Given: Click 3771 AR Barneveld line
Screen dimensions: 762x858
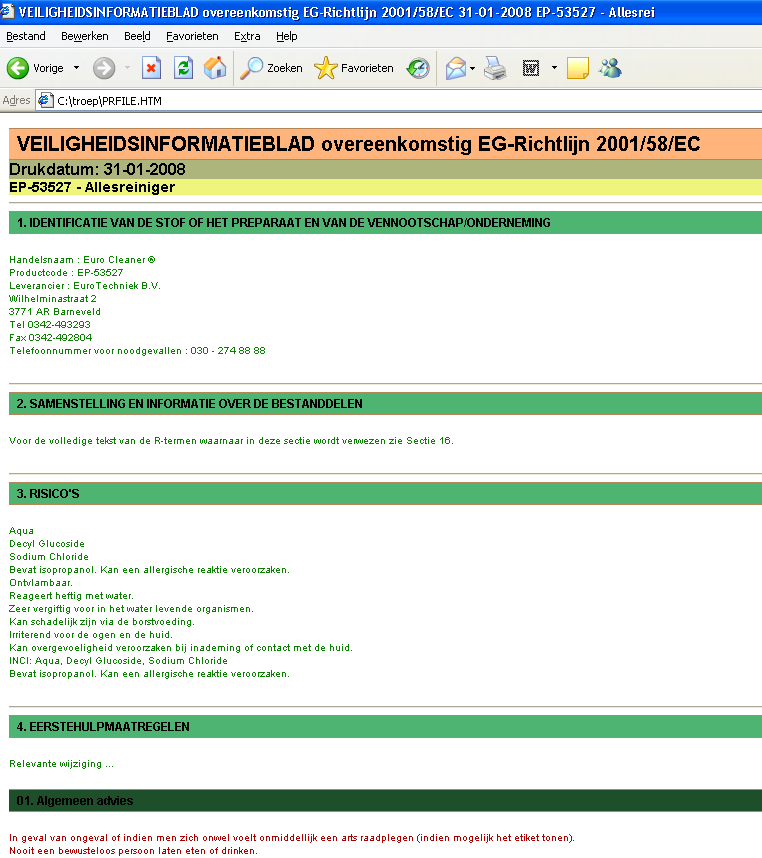Looking at the screenshot, I should [55, 312].
